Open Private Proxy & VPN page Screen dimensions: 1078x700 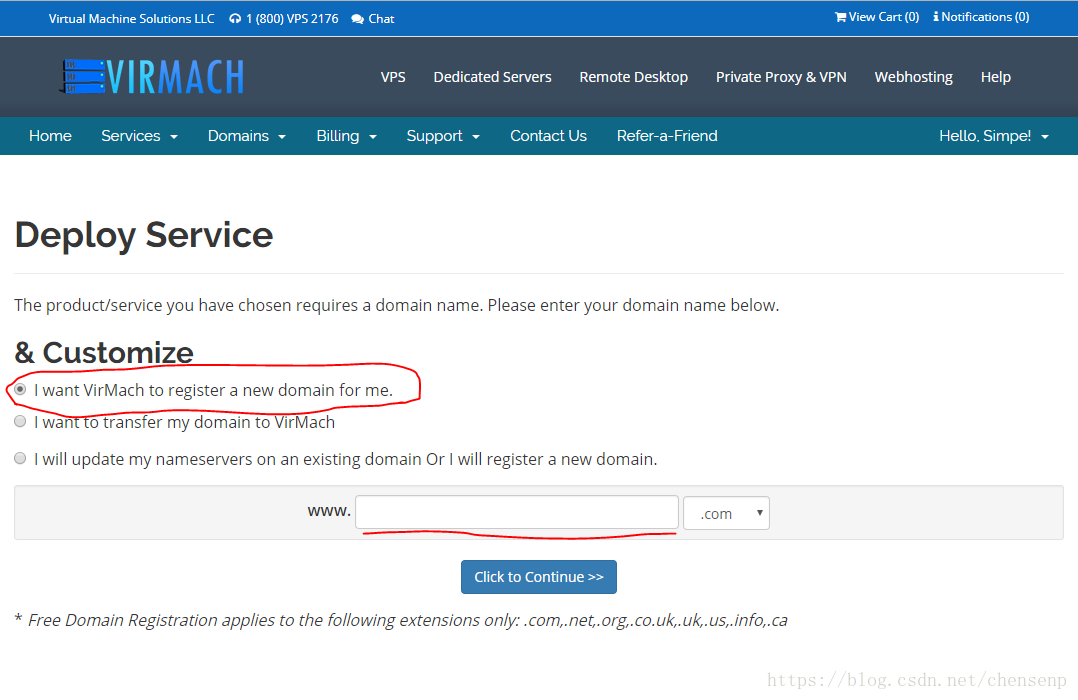click(781, 77)
